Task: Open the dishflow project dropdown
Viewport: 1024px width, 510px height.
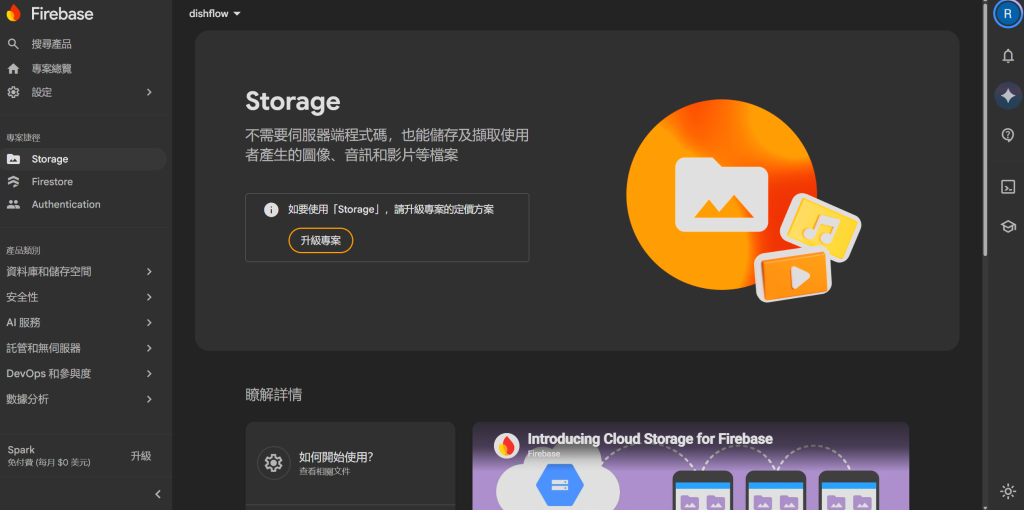Action: pyautogui.click(x=215, y=14)
